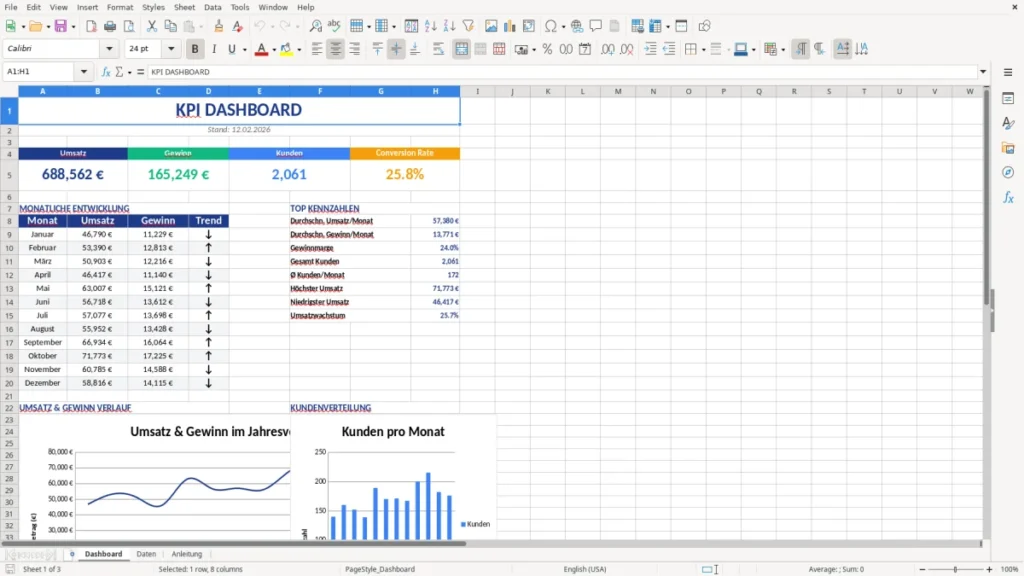Open the Borders dropdown arrow
The image size is (1024, 576).
pos(703,50)
